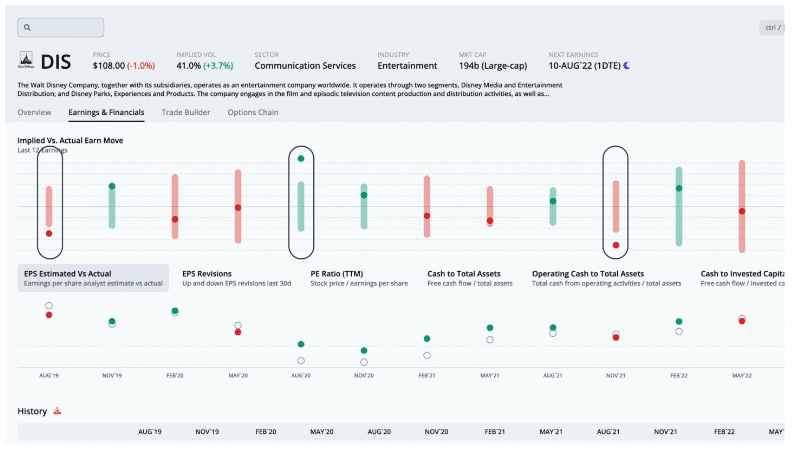Image resolution: width=794 pixels, height=452 pixels.
Task: Click the moon icon beside next earnings date
Action: coord(626,66)
